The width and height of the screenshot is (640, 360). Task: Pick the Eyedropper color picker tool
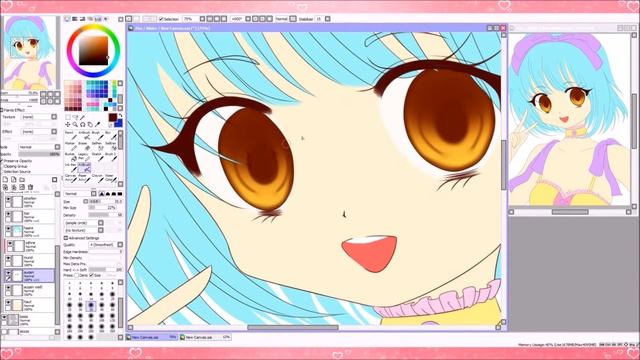click(97, 124)
